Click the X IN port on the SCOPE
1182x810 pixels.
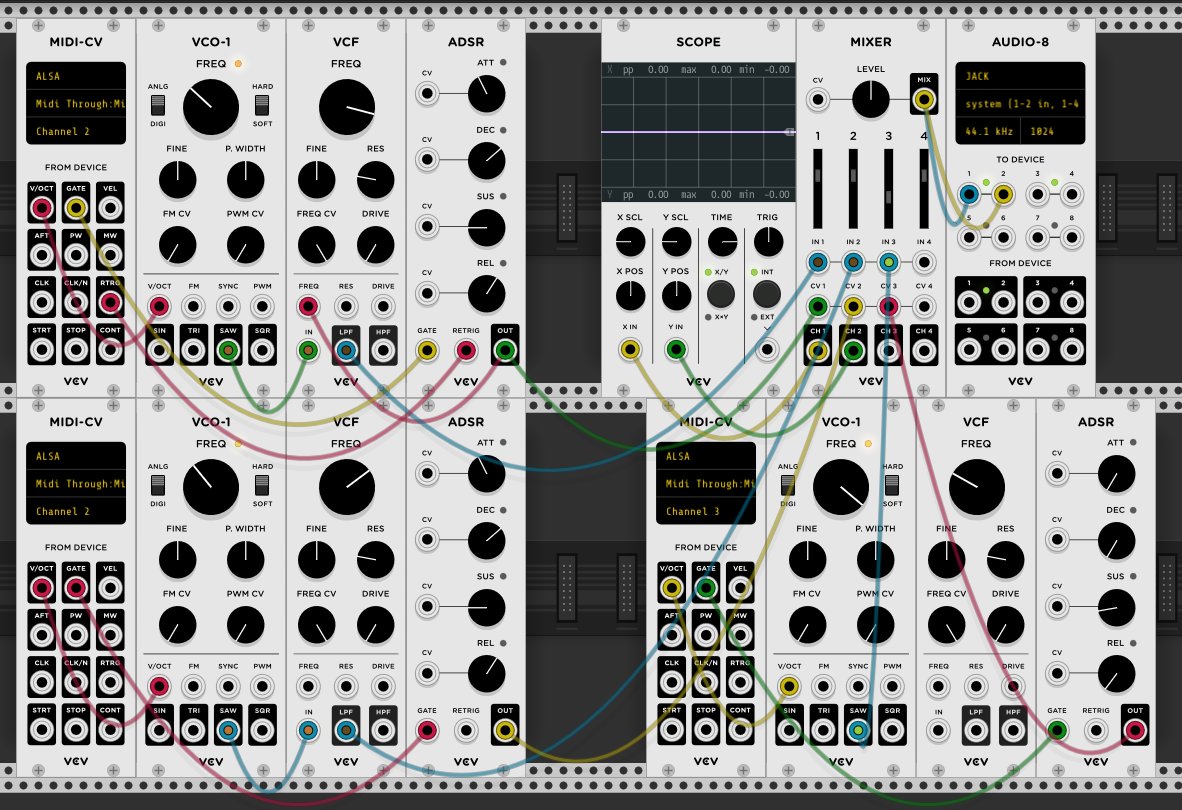click(x=629, y=349)
